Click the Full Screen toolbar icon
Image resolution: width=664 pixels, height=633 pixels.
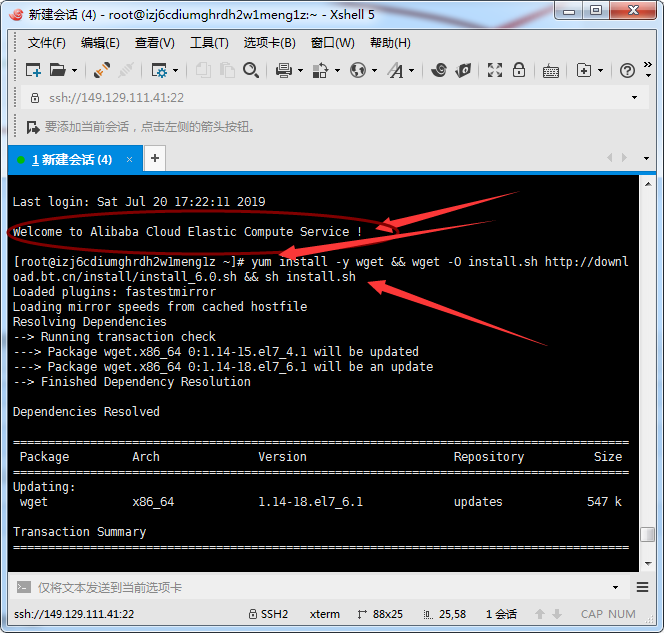click(494, 70)
